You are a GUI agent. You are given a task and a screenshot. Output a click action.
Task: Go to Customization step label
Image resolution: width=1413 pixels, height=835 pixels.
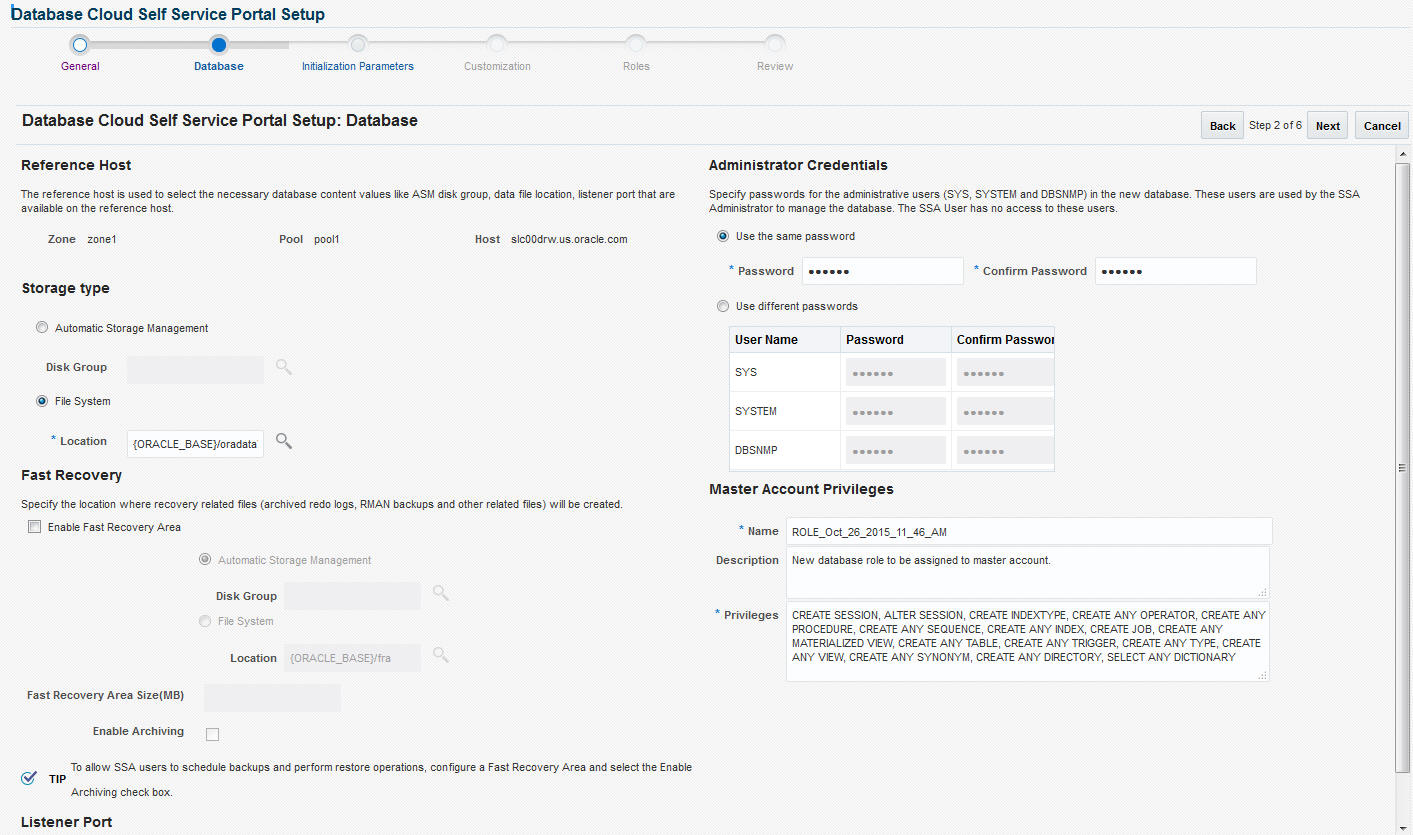(497, 66)
